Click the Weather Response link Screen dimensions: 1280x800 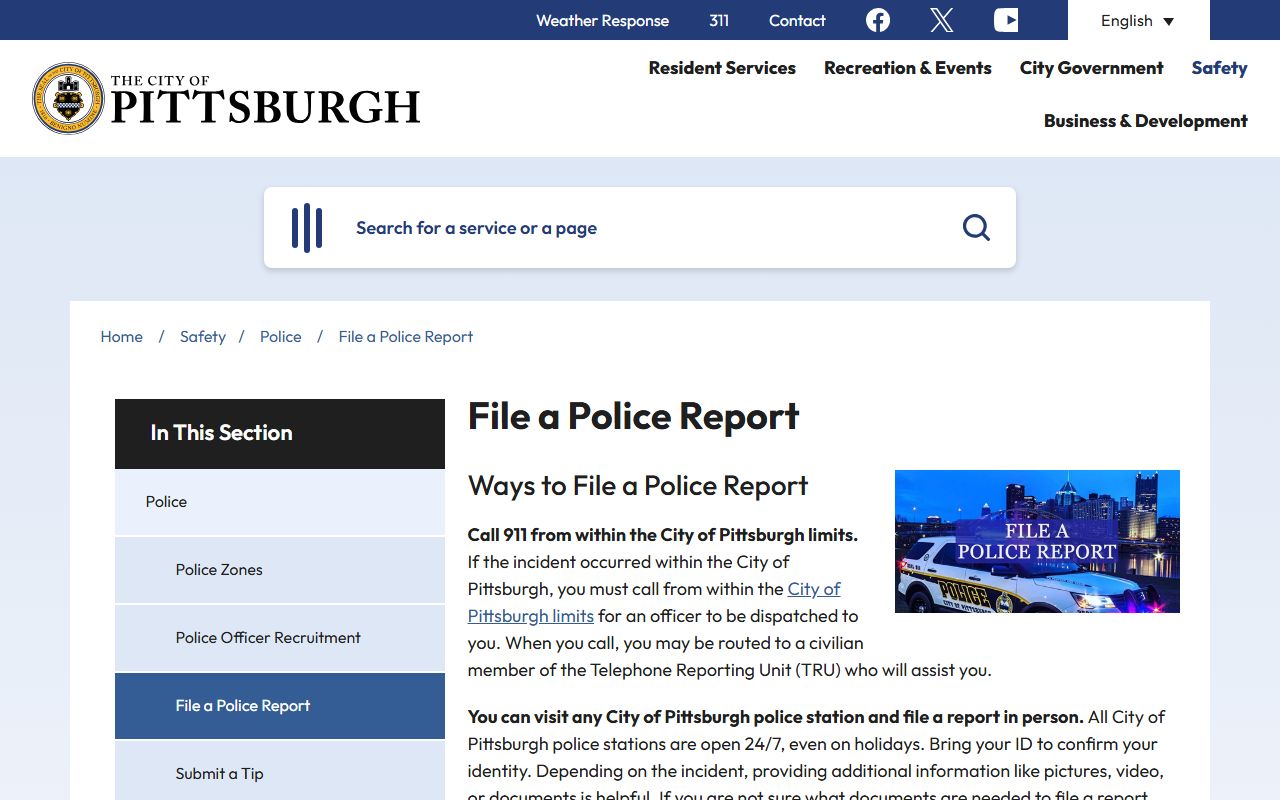602,20
